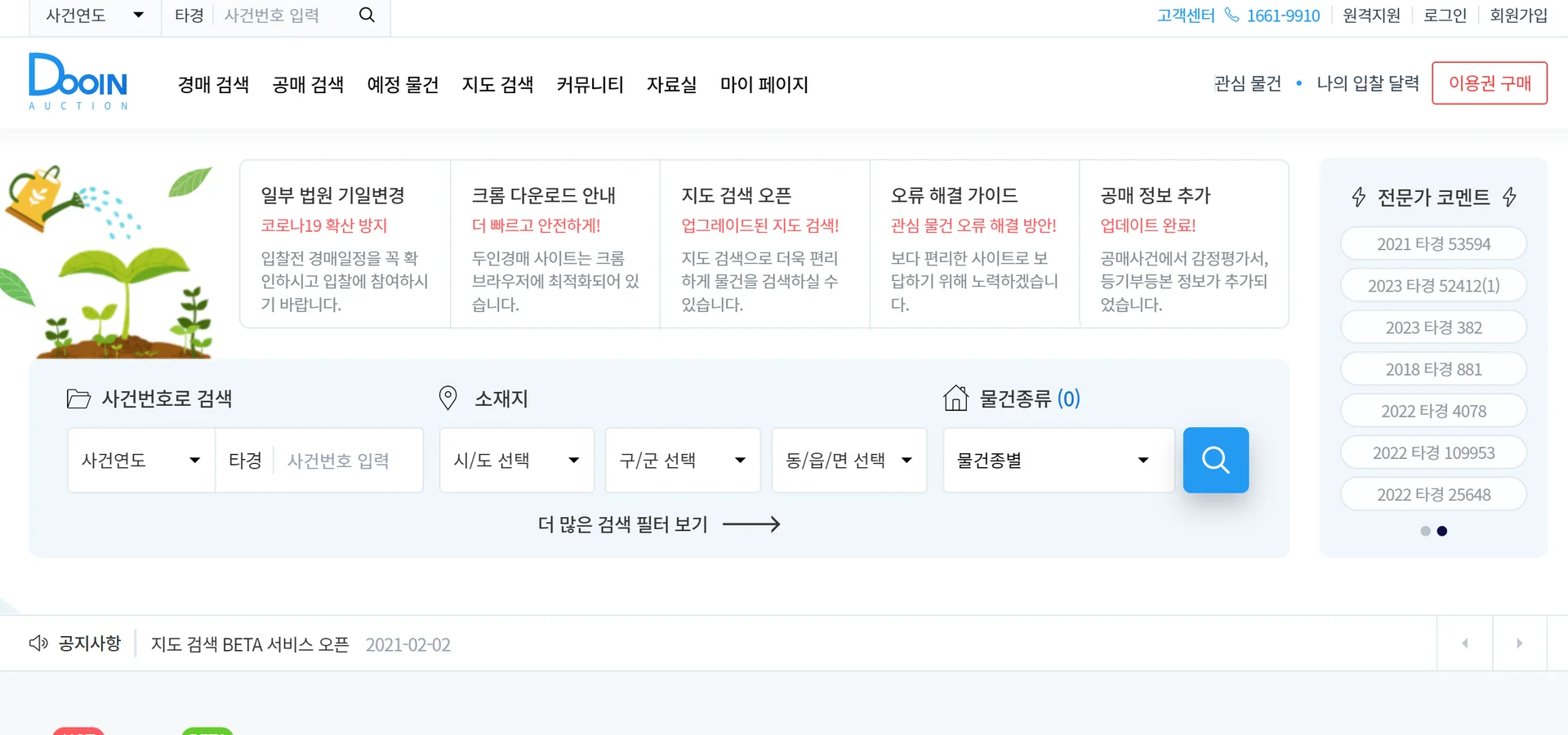The height and width of the screenshot is (735, 1568).
Task: Click the 이용권 구매 button
Action: pyautogui.click(x=1489, y=83)
